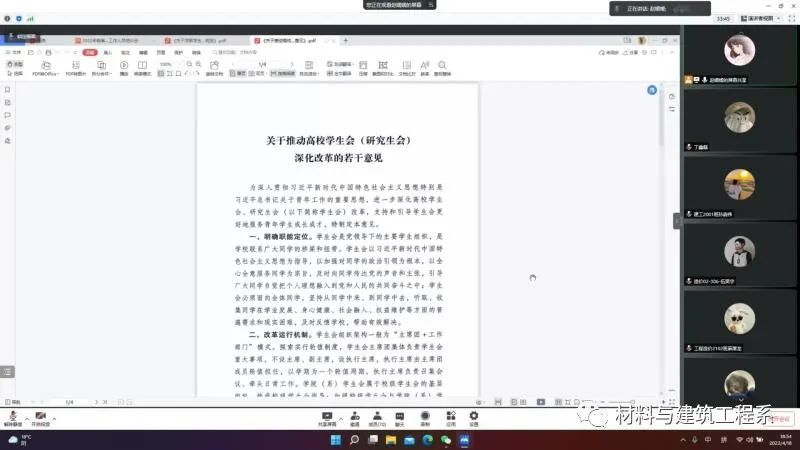Screen dimensions: 800x450
Task: Click the screenshot and compare tool
Action: click(383, 68)
